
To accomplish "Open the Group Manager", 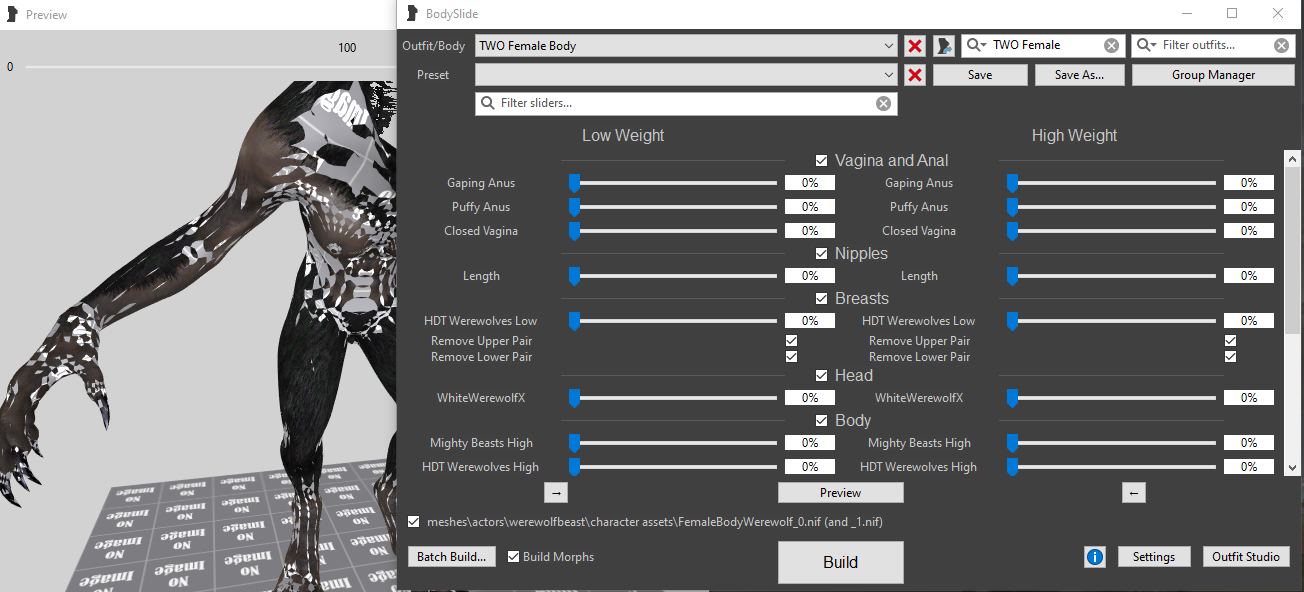I will click(1213, 75).
